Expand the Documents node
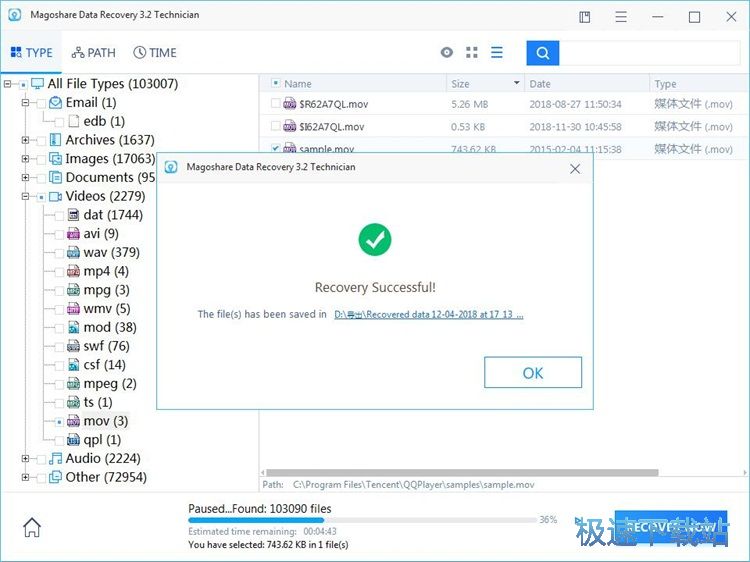The height and width of the screenshot is (562, 750). [x=25, y=177]
